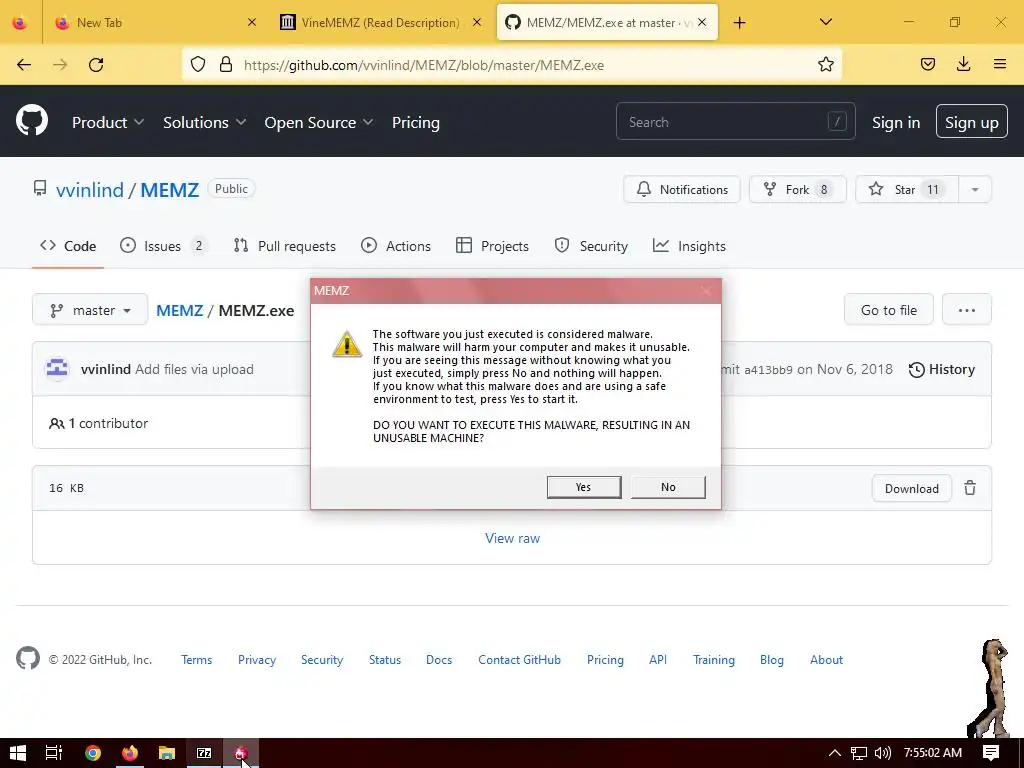
Task: Open the Terms footer link
Action: point(197,660)
